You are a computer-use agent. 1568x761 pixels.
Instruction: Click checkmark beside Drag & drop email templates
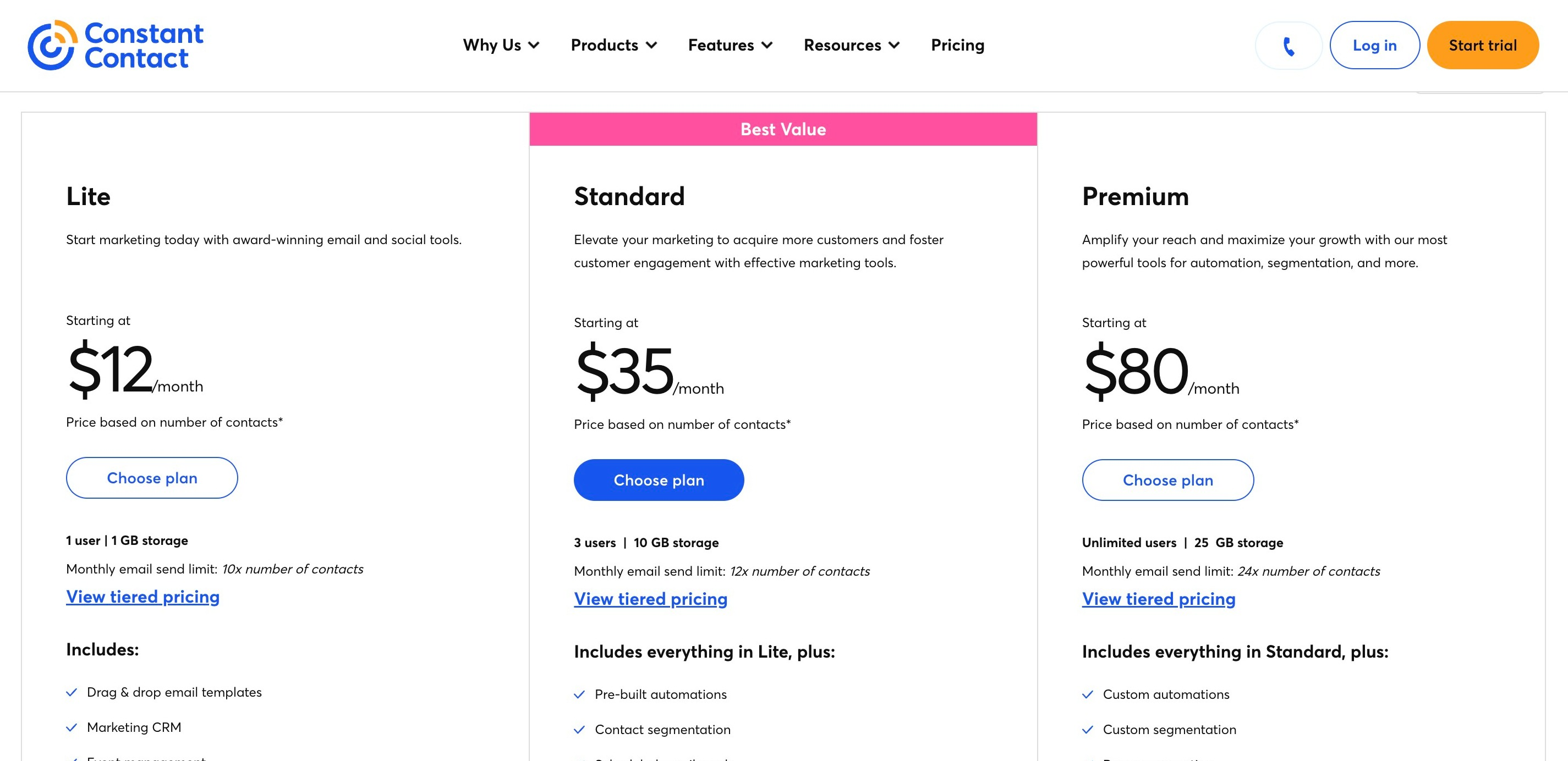pos(72,692)
